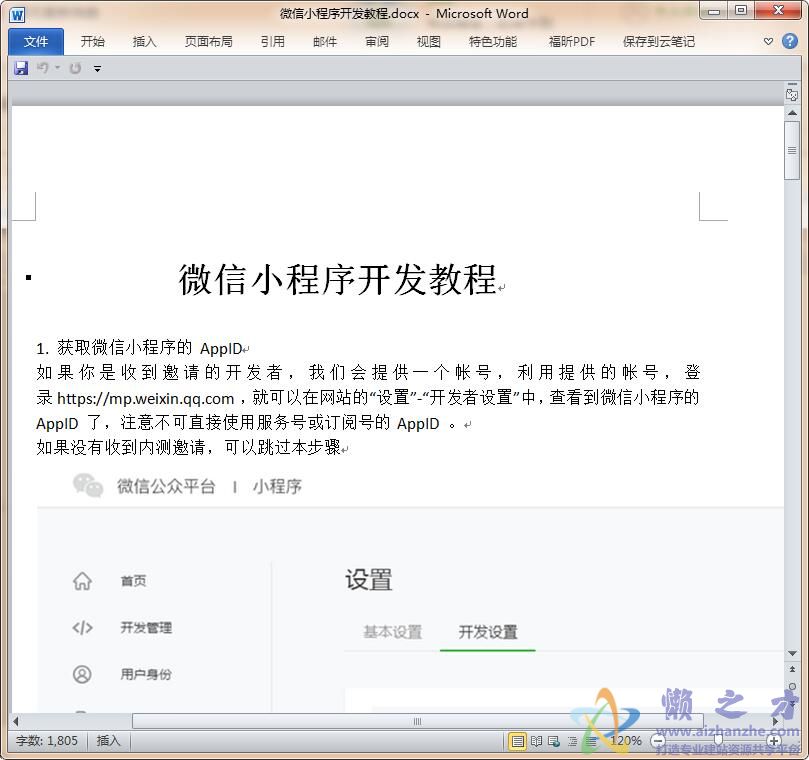Screen dimensions: 809x760
Task: Click the horizontal scrollbar left arrow
Action: [15, 721]
